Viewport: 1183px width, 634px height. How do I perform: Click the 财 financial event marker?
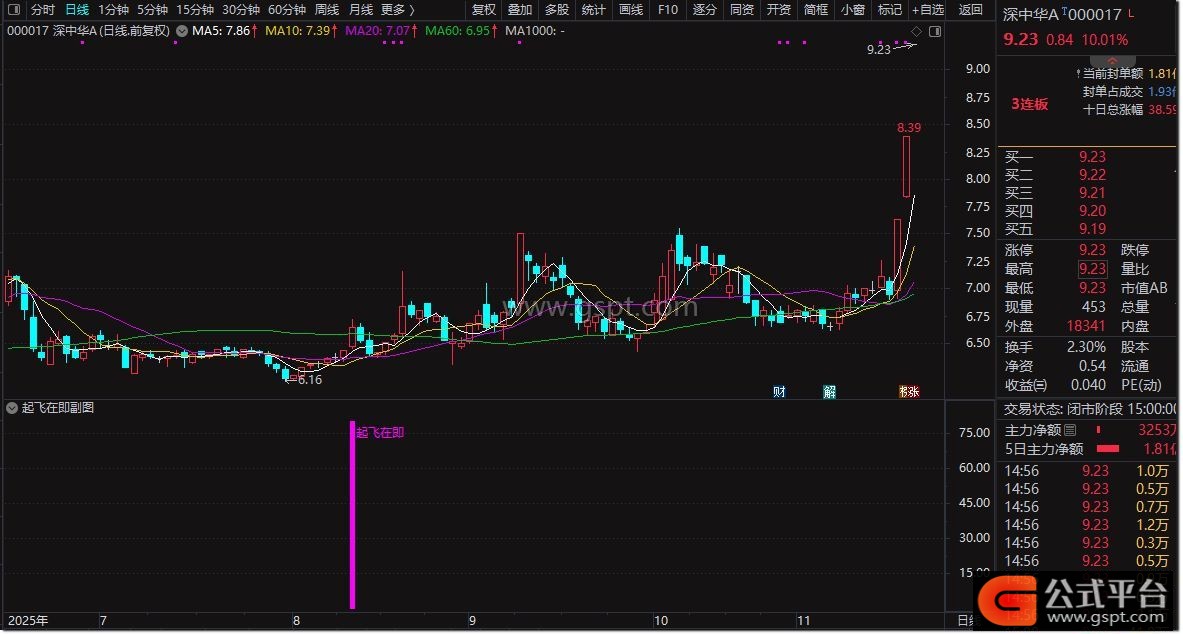(779, 392)
